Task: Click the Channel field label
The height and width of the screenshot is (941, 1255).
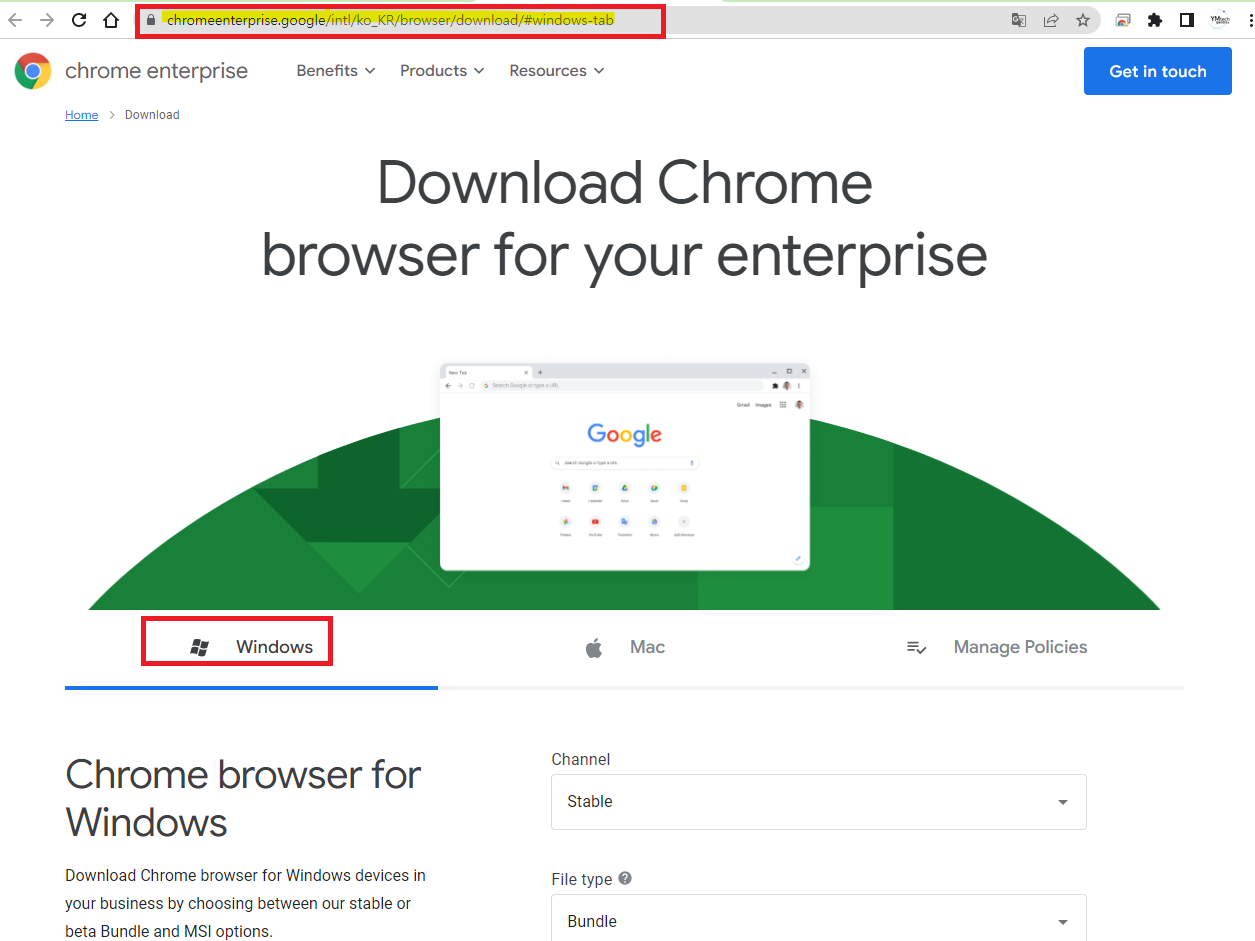Action: click(581, 759)
